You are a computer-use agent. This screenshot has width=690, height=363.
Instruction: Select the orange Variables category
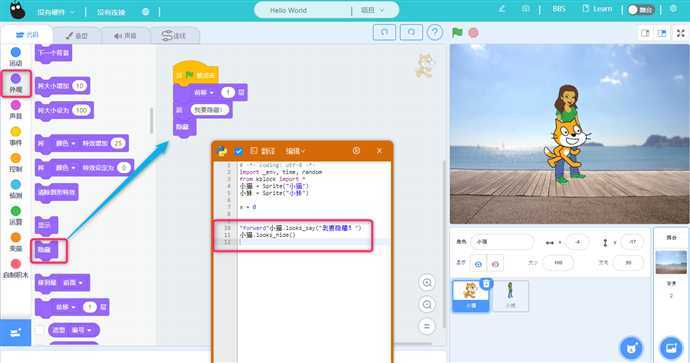15,242
